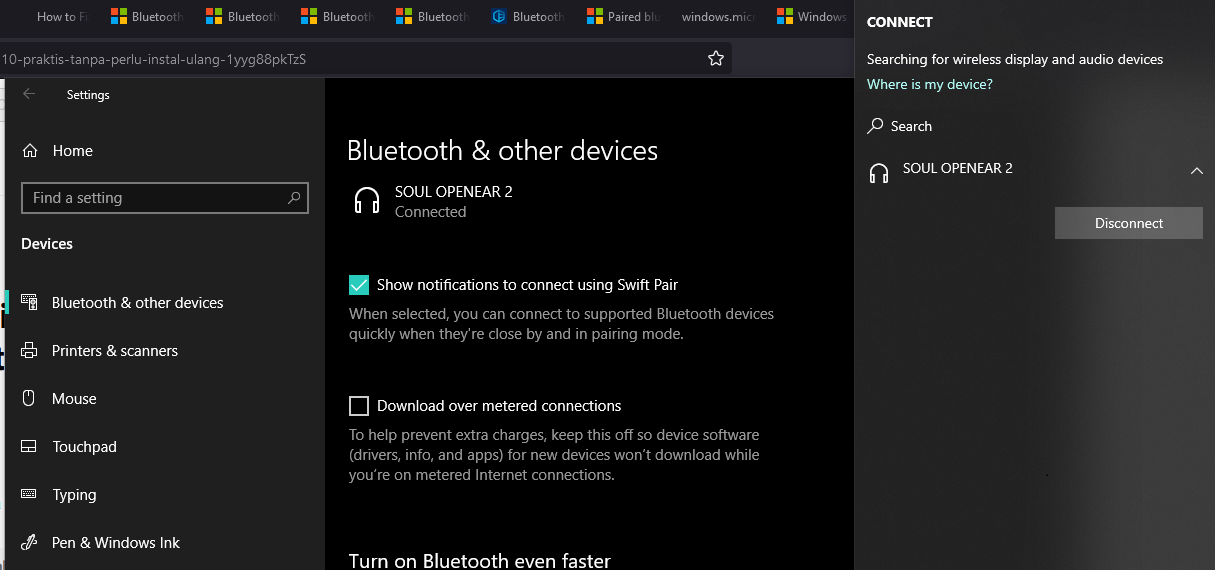Click the Bluetooth & other devices sidebar icon
This screenshot has height=570, width=1215.
30,302
